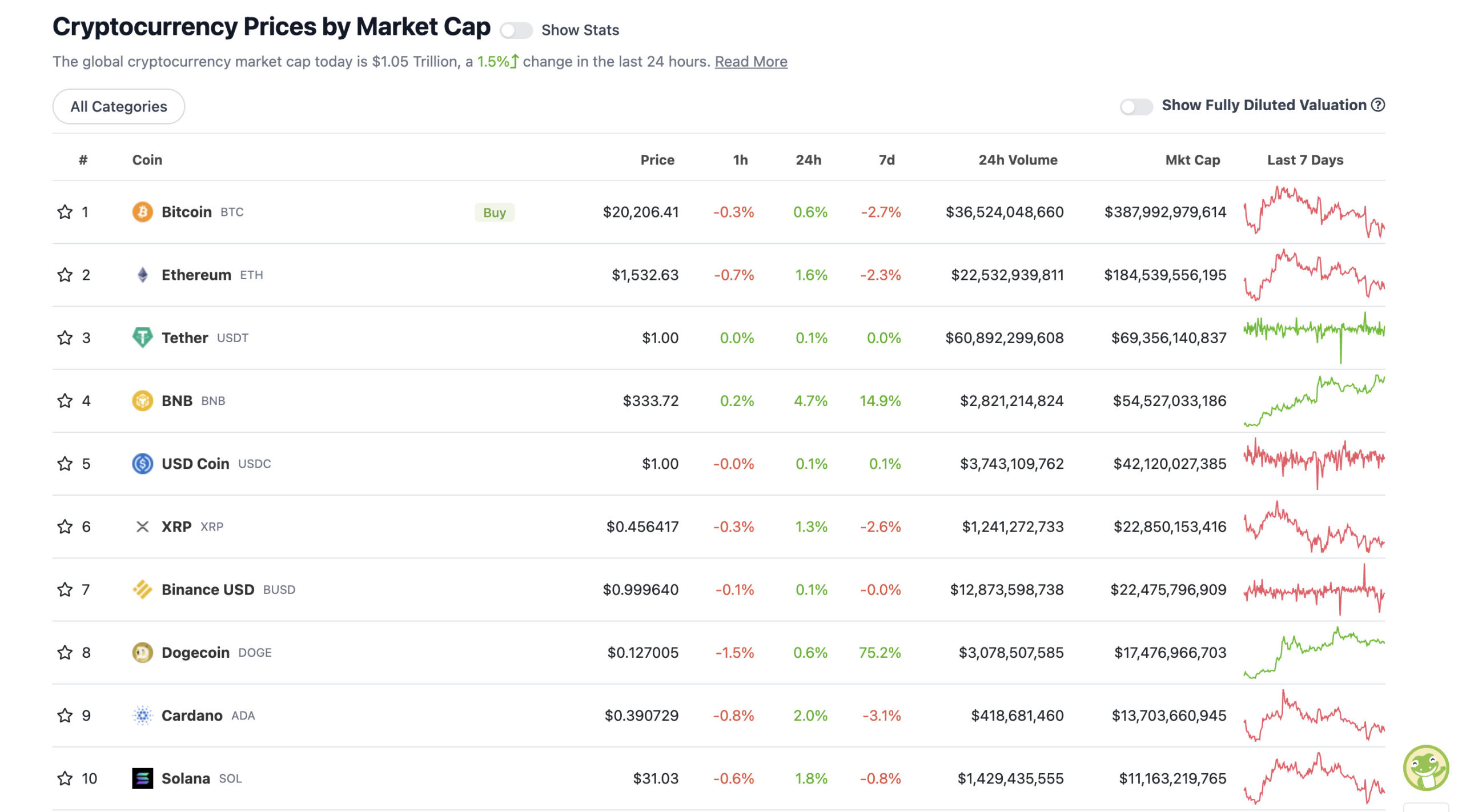
Task: Sort table by 24h Volume column
Action: (x=1018, y=160)
